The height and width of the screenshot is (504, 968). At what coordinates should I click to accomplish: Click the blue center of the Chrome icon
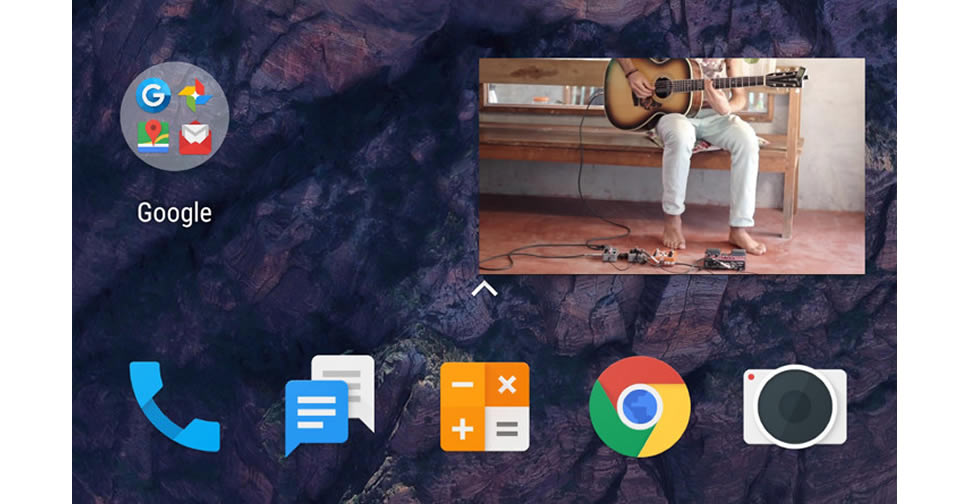tap(639, 407)
